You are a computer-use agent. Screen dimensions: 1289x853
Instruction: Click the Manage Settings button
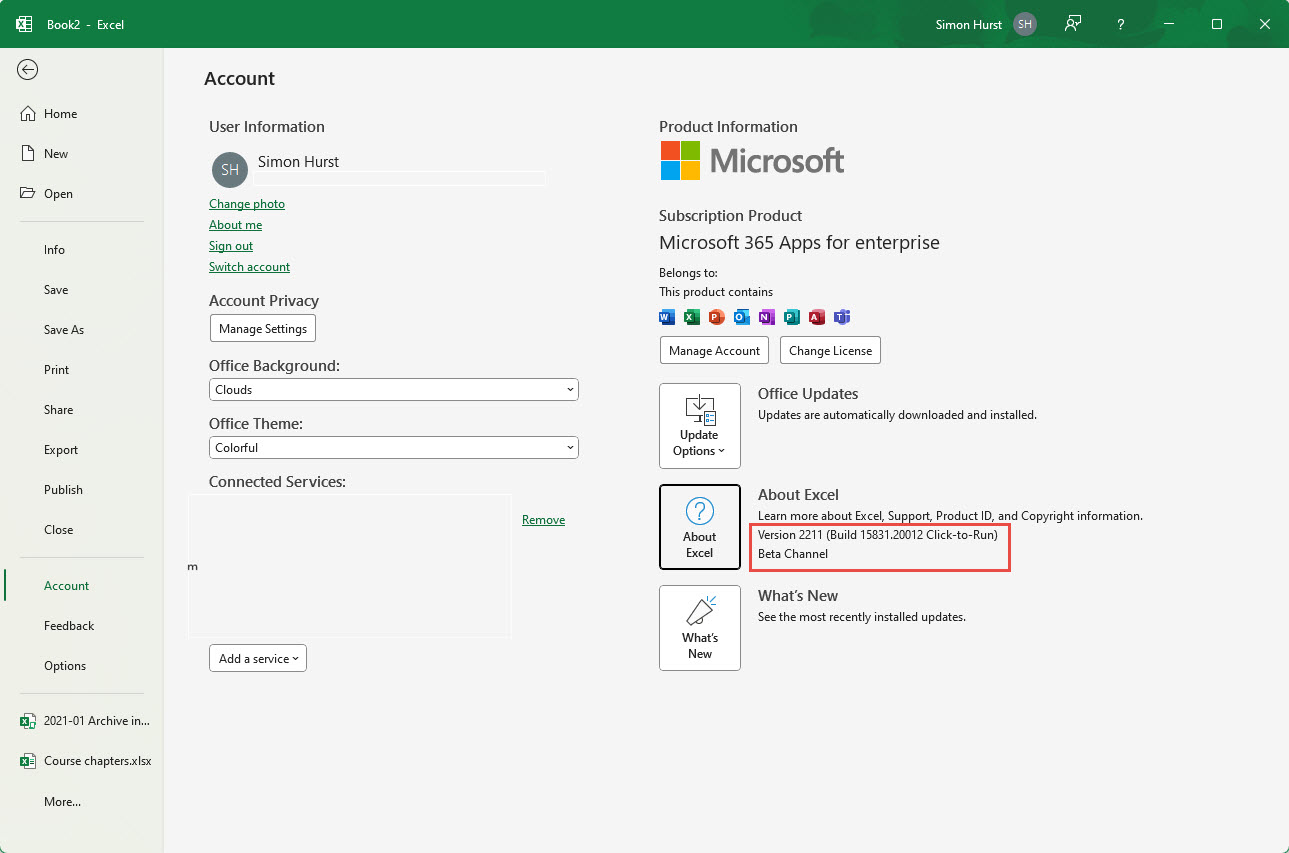click(263, 329)
